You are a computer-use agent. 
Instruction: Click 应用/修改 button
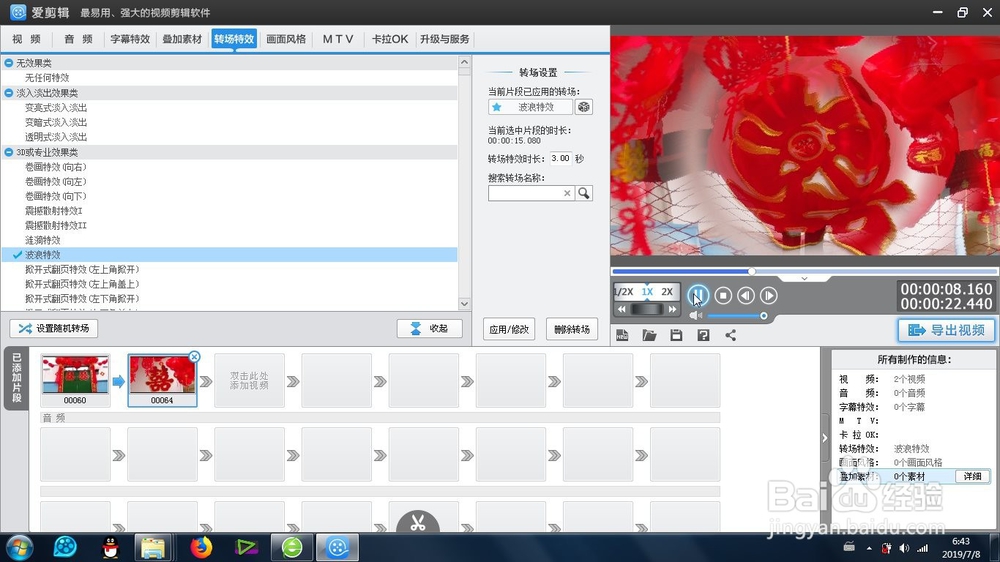[509, 329]
